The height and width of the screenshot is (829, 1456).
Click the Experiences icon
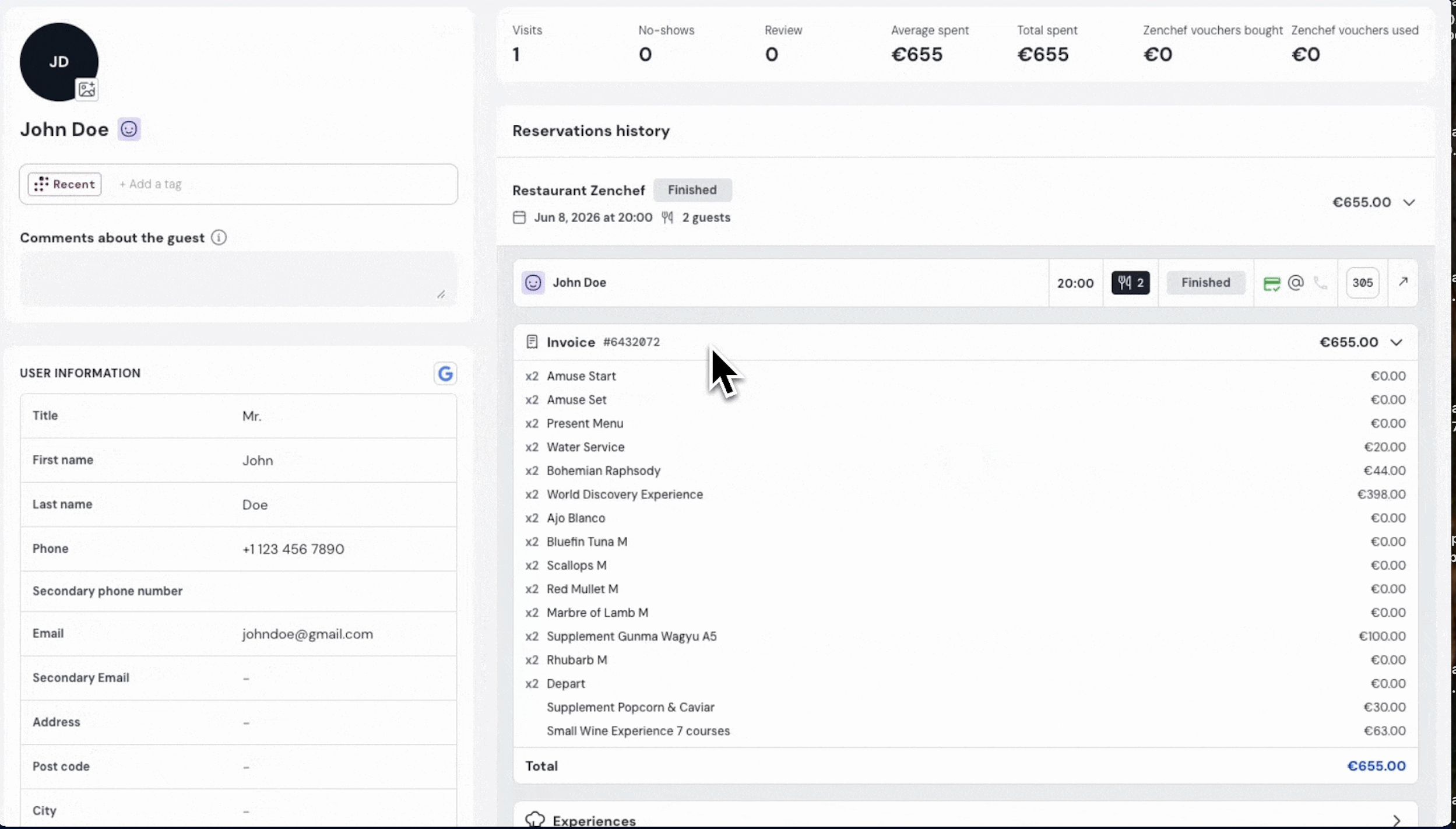[x=534, y=820]
